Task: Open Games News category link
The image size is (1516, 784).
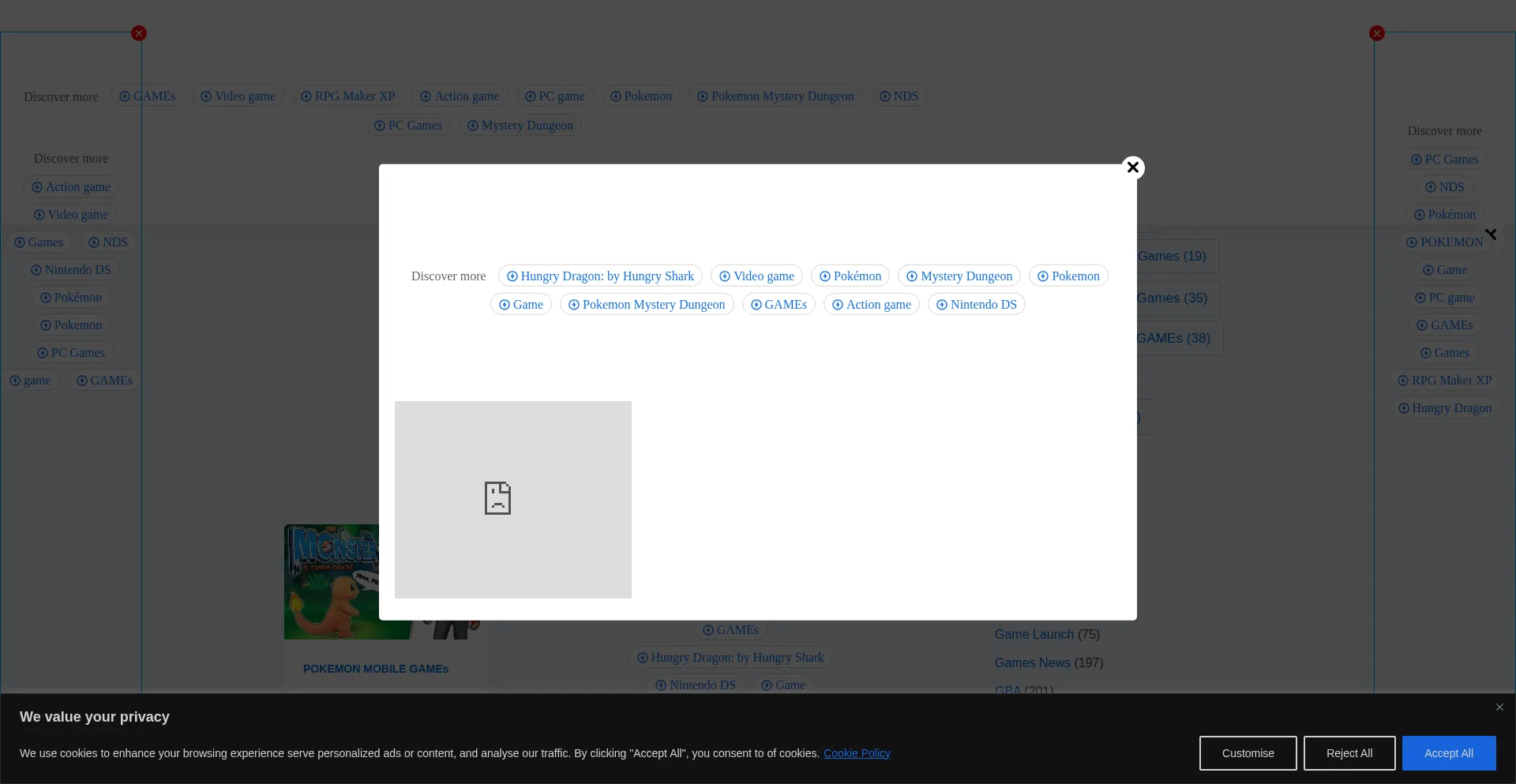Action: [x=1032, y=663]
